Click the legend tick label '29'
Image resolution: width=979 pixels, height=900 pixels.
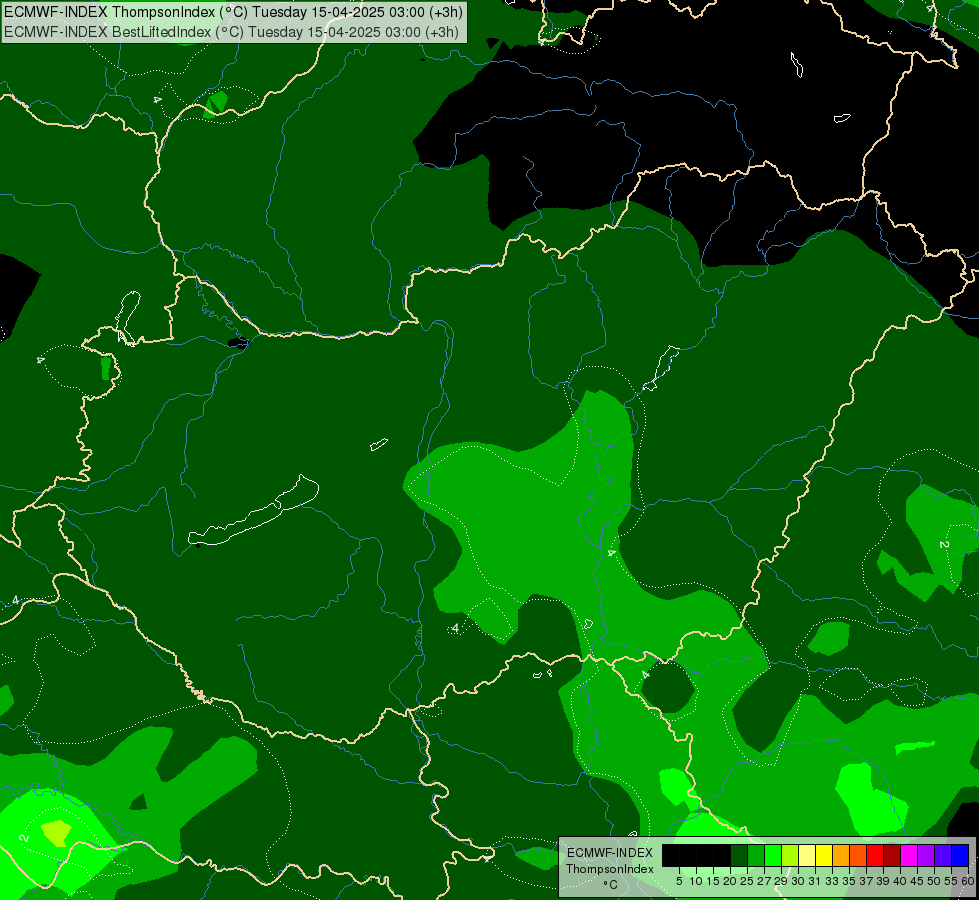pyautogui.click(x=781, y=881)
